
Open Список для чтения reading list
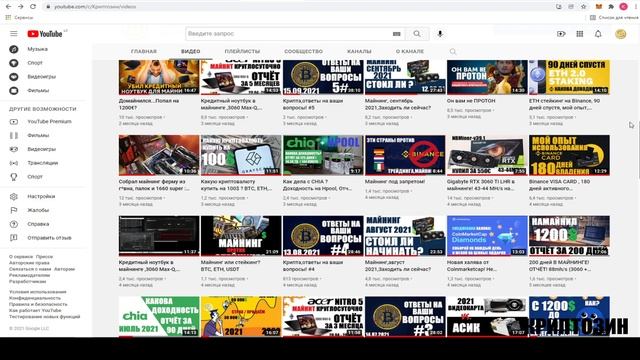coord(614,18)
